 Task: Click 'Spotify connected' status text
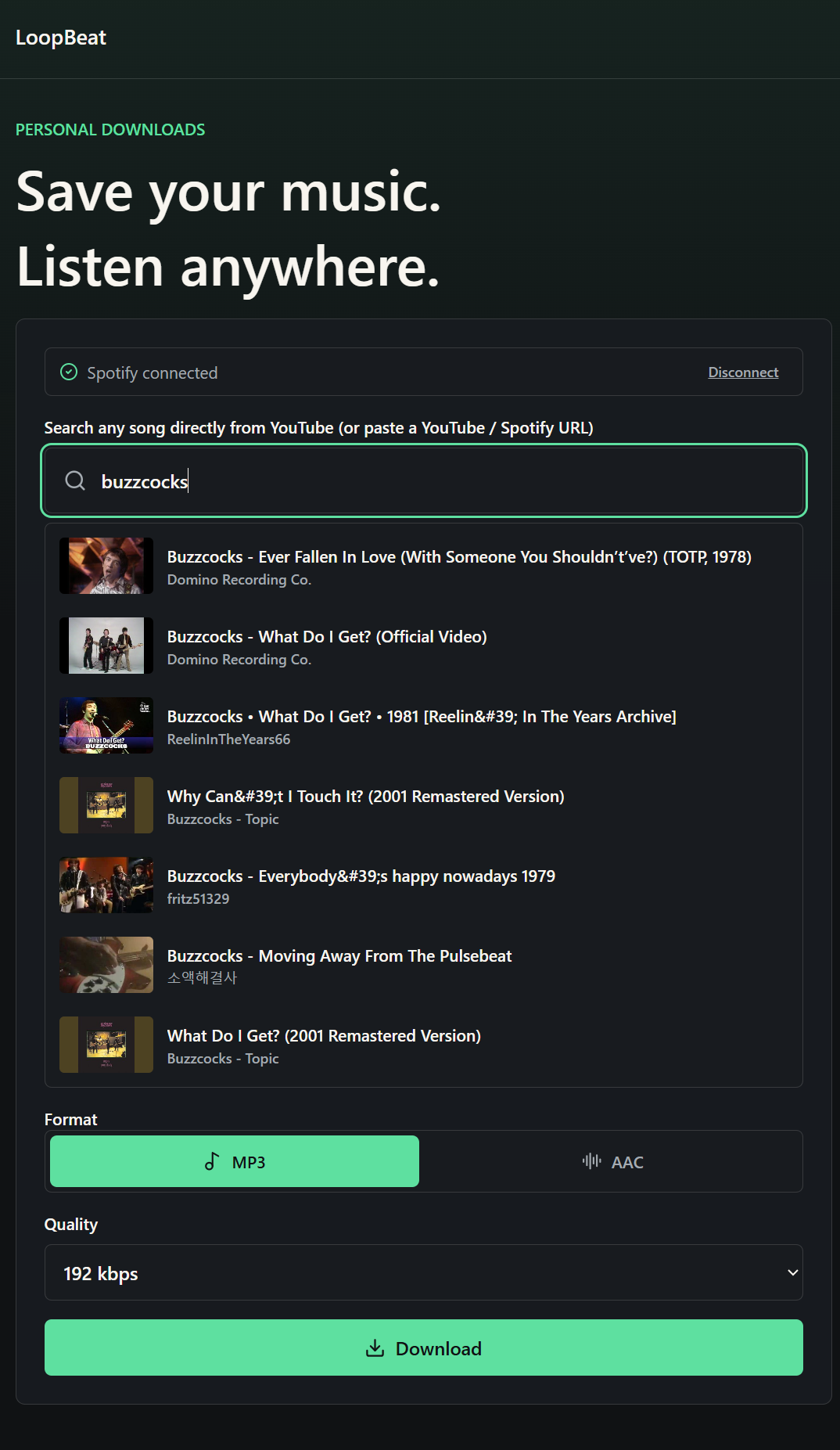(x=153, y=373)
